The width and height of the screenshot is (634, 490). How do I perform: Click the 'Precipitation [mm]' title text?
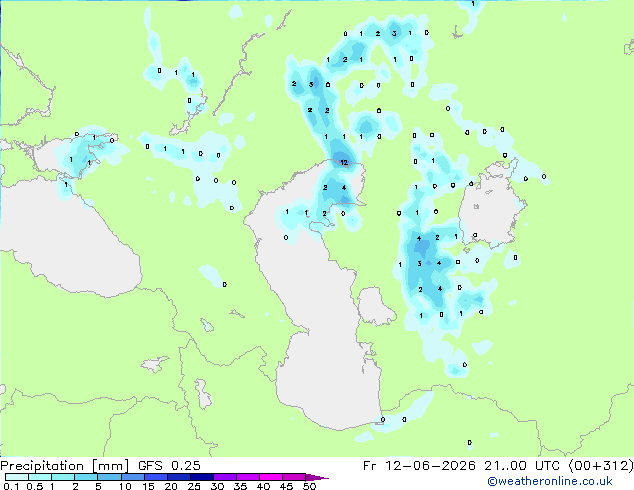pos(64,466)
